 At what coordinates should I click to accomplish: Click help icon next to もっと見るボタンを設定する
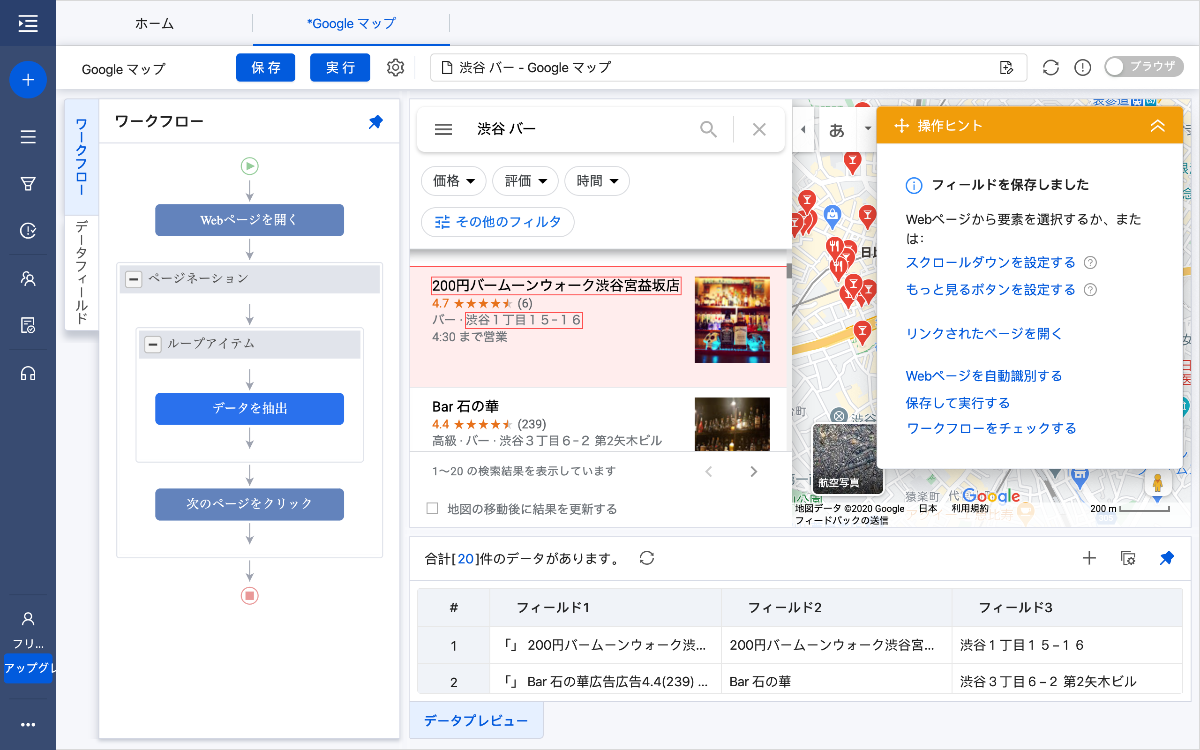tap(1090, 290)
